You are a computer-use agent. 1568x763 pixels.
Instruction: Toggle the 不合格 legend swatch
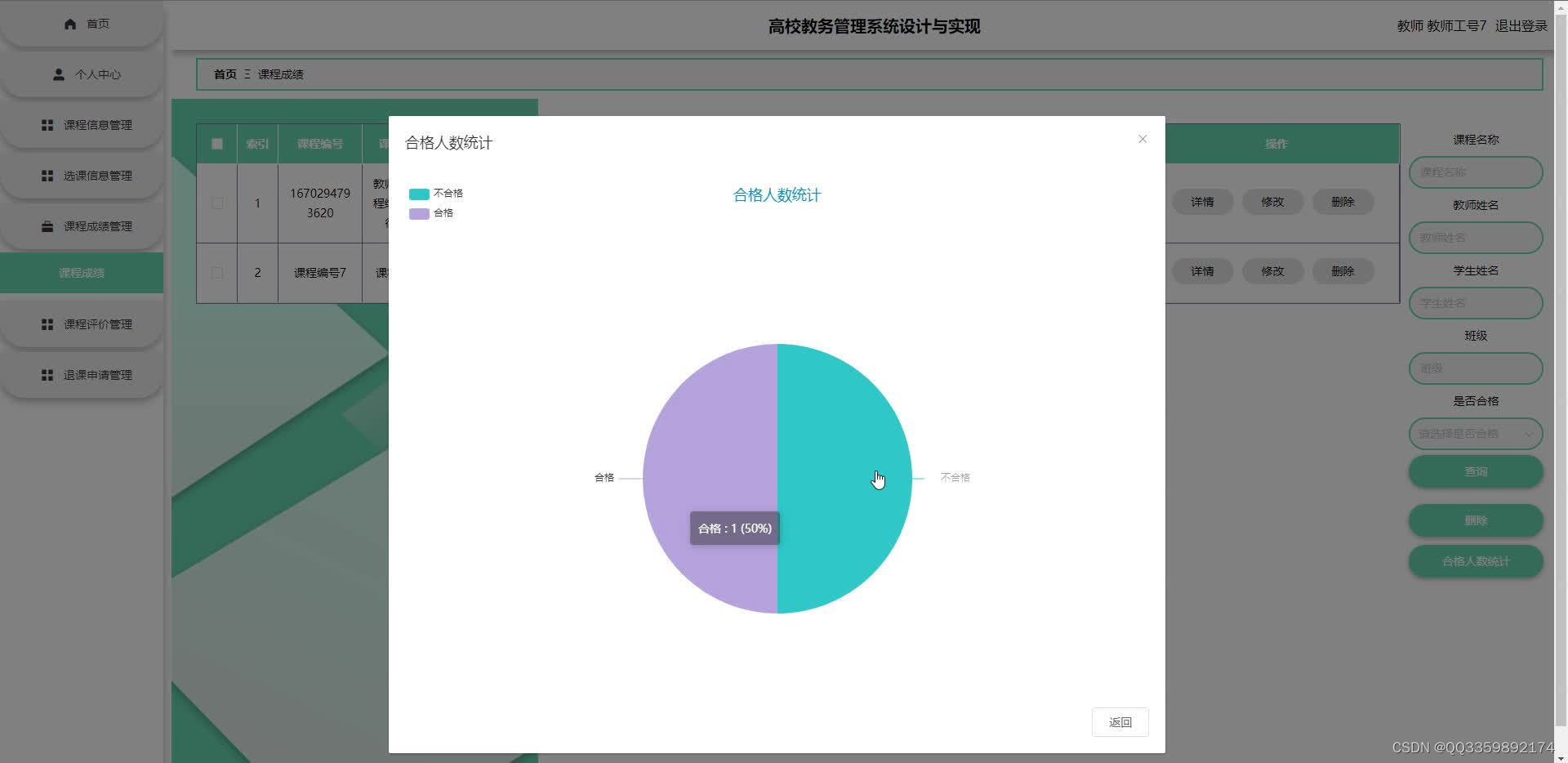tap(419, 194)
